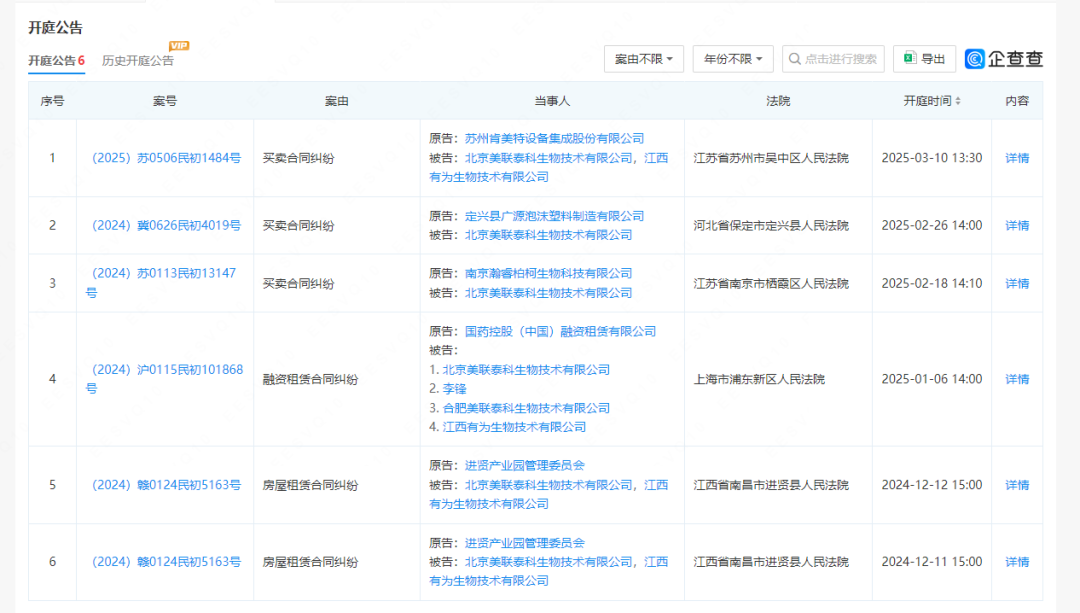The image size is (1080, 613).
Task: Open the 年份不限 dropdown filter
Action: (x=733, y=59)
